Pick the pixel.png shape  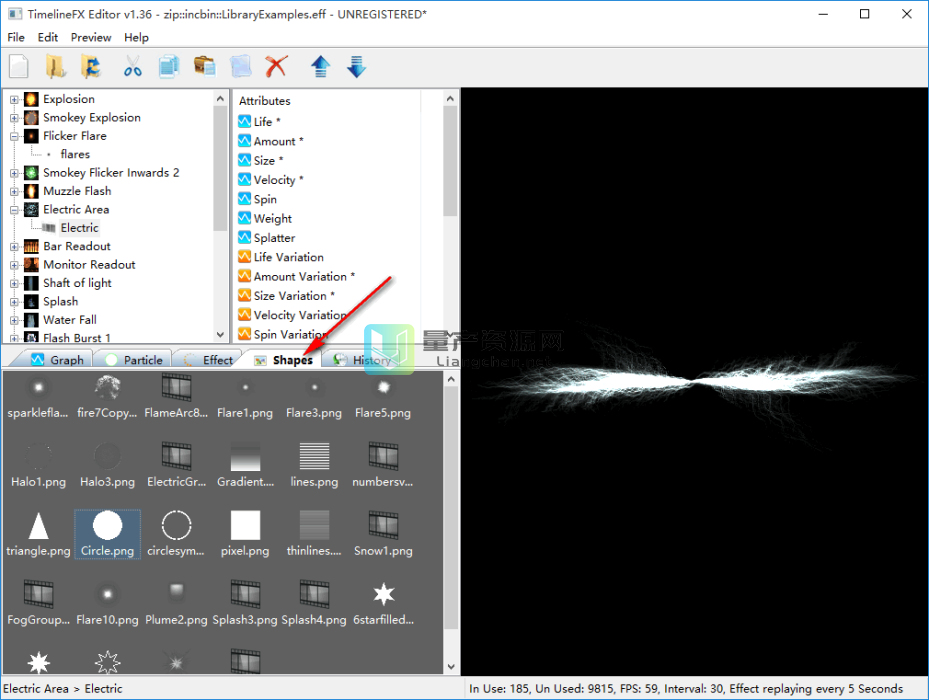click(245, 534)
